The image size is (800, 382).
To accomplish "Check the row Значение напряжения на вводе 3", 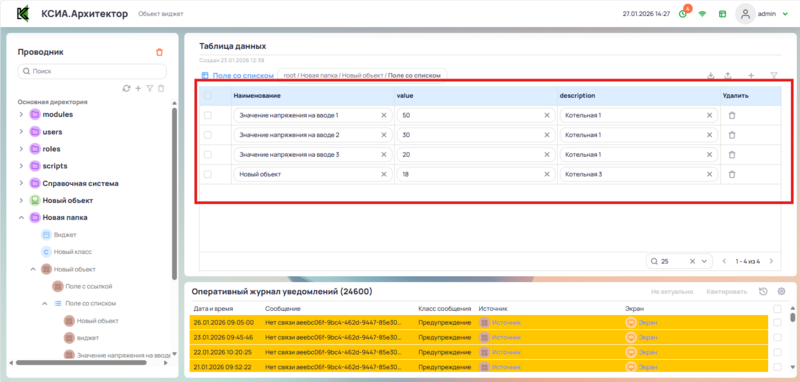I will [x=208, y=155].
